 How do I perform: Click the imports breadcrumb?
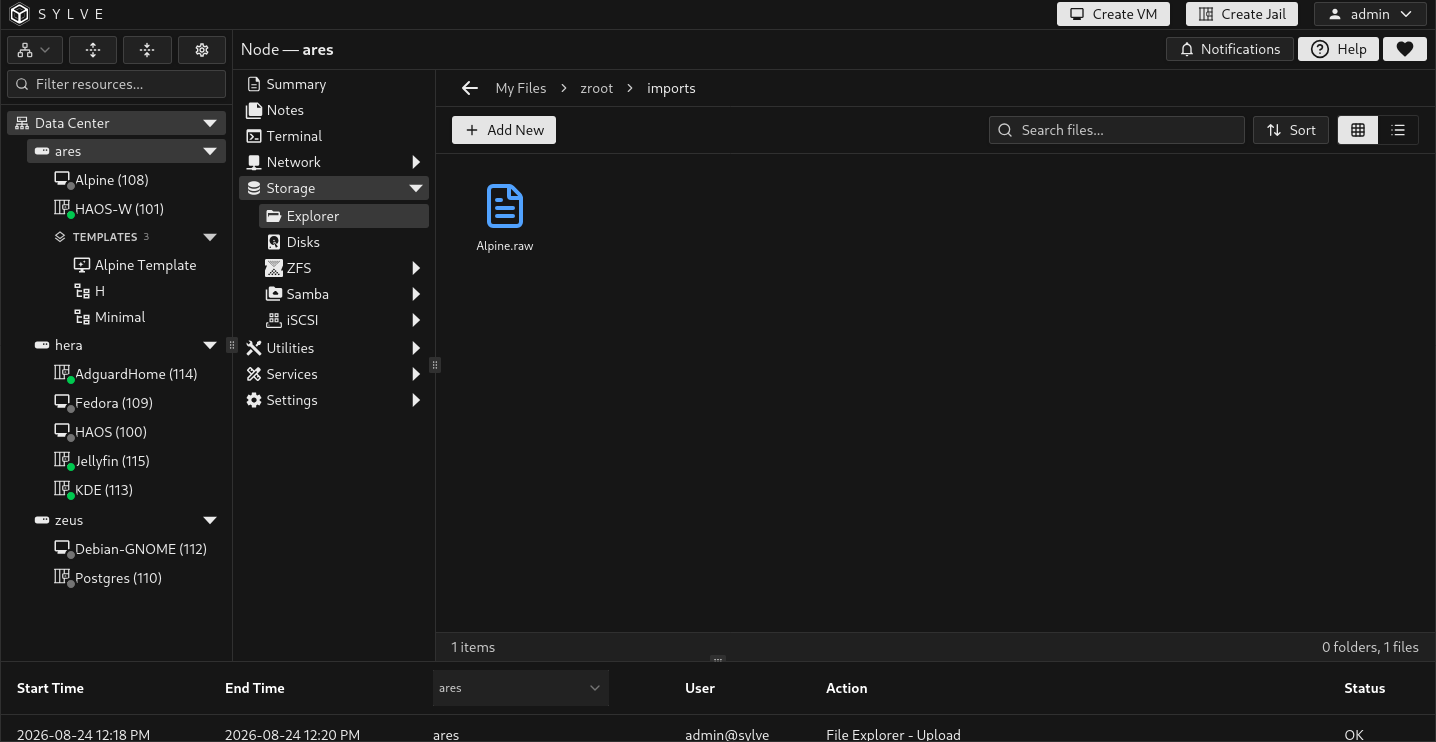coord(671,88)
